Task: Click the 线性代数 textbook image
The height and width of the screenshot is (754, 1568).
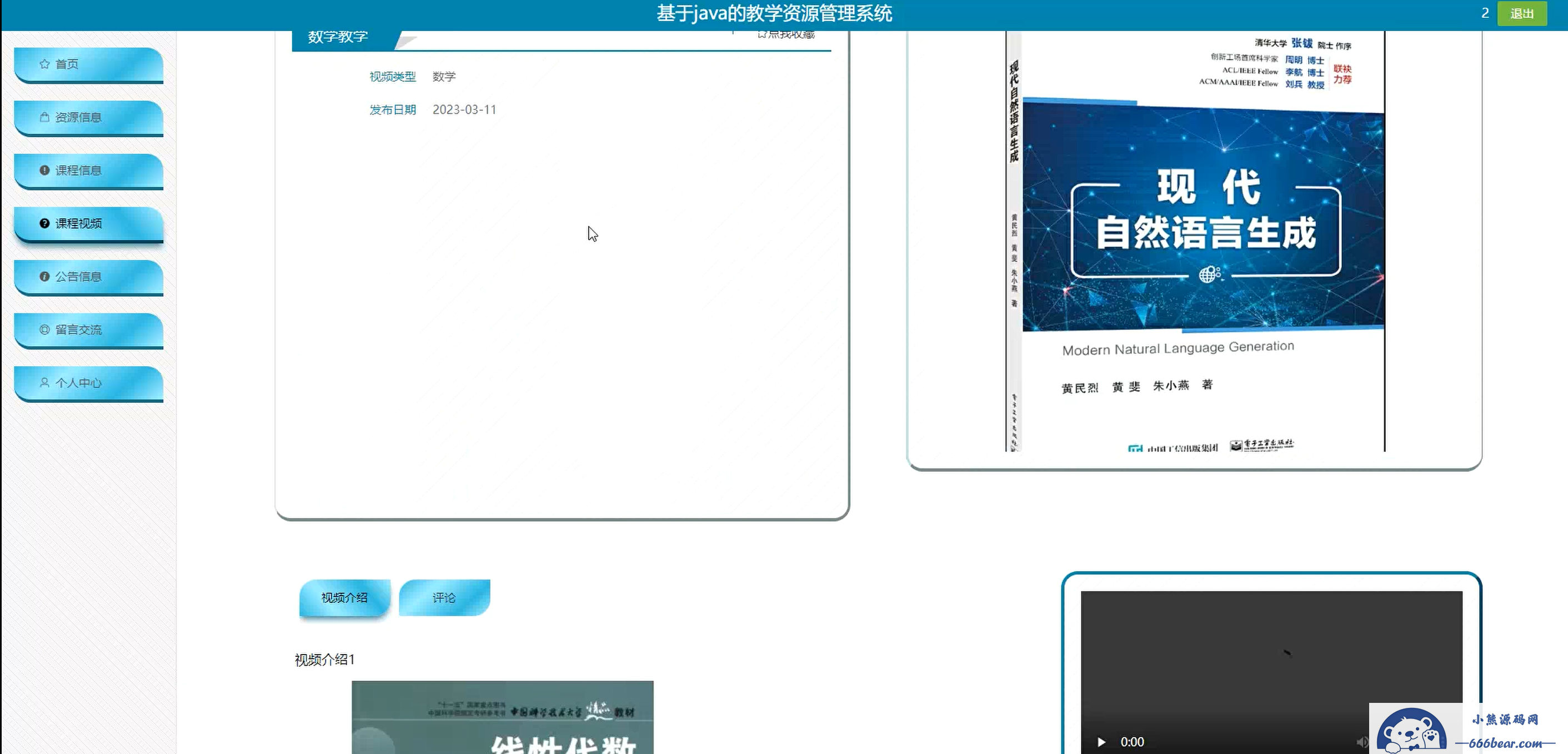Action: (503, 717)
